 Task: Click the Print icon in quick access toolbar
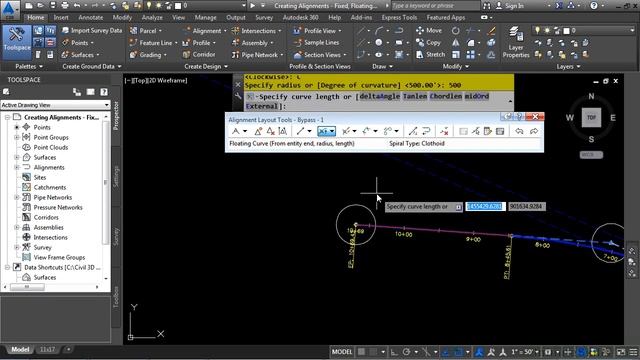tap(65, 6)
